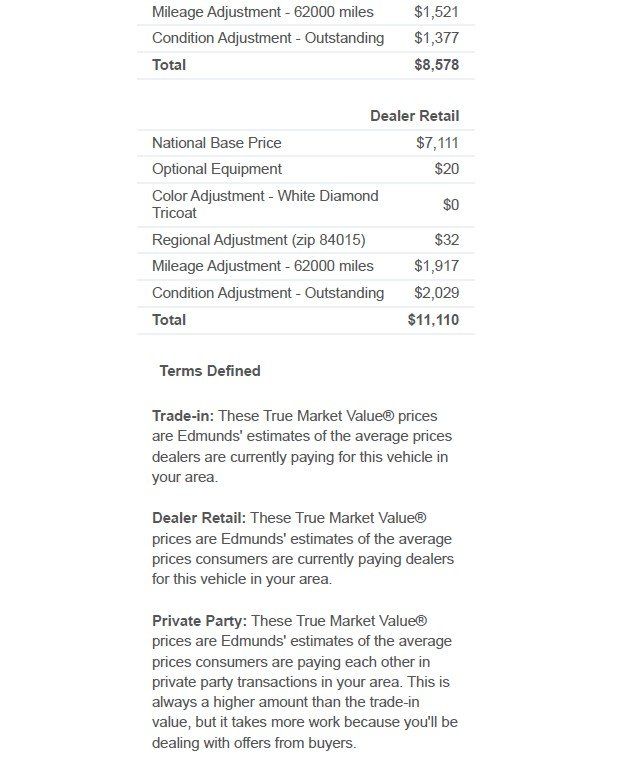Screen dimensions: 637x757
Task: Click the $1,521 mileage adjustment value
Action: (436, 12)
